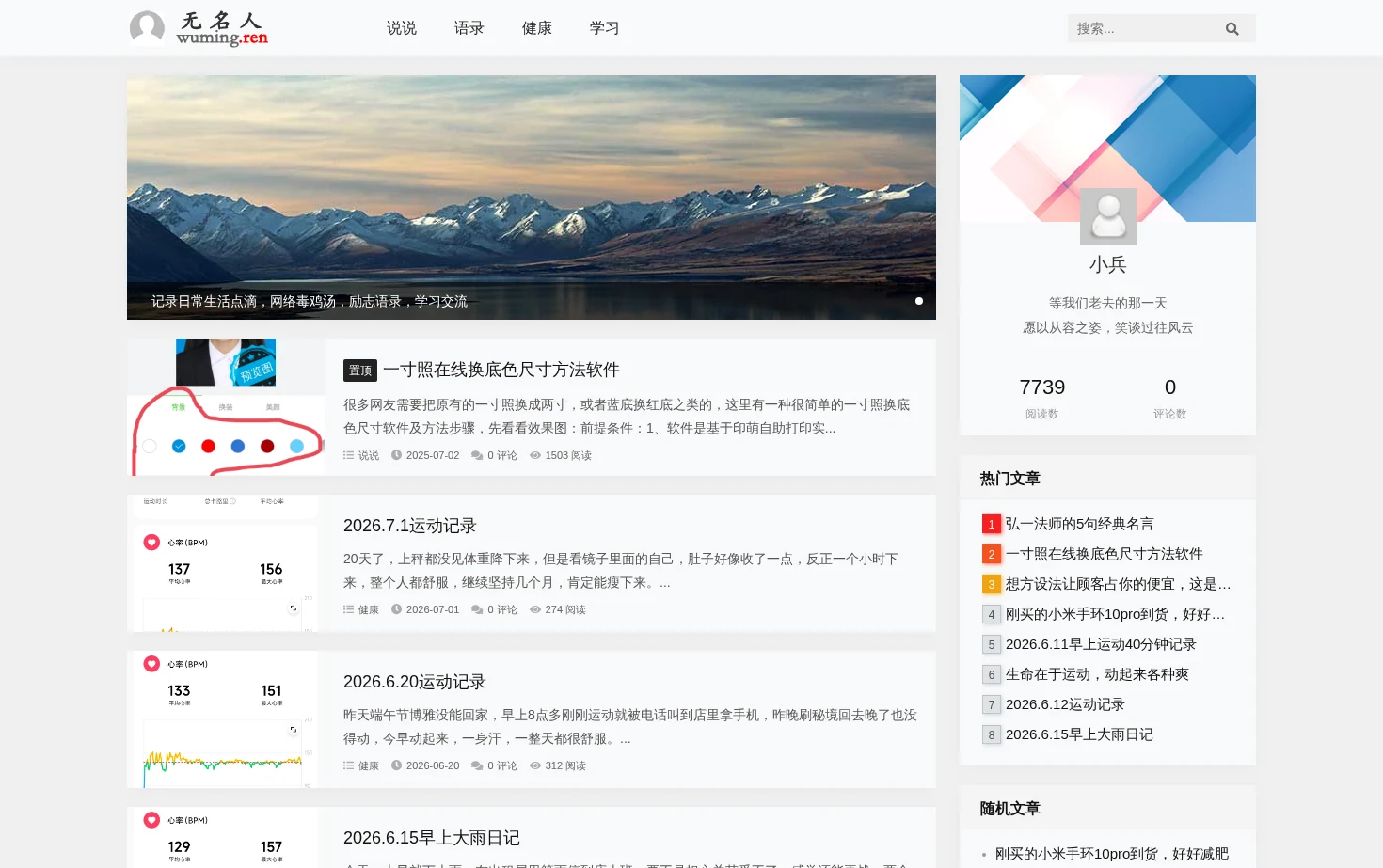This screenshot has height=868, width=1383.
Task: Open thumbnail of 2026.6.20运动记录 post
Action: coord(226,719)
